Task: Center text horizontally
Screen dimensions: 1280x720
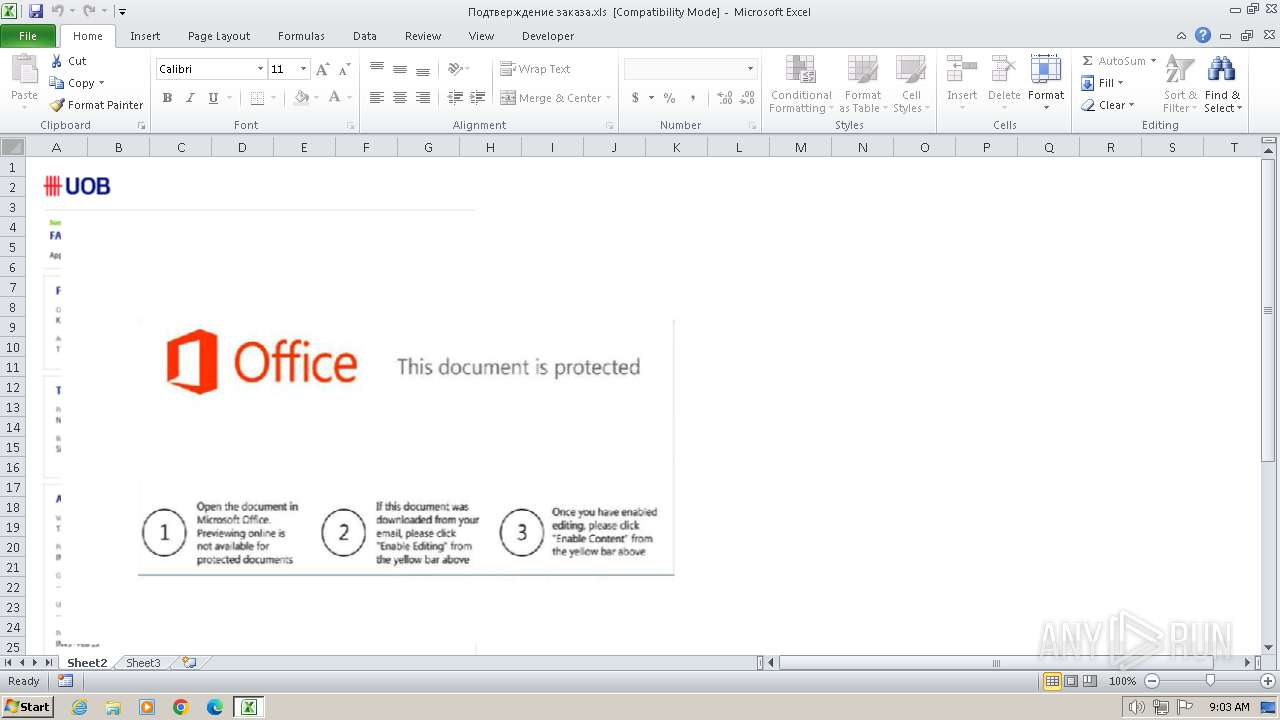Action: tap(400, 98)
